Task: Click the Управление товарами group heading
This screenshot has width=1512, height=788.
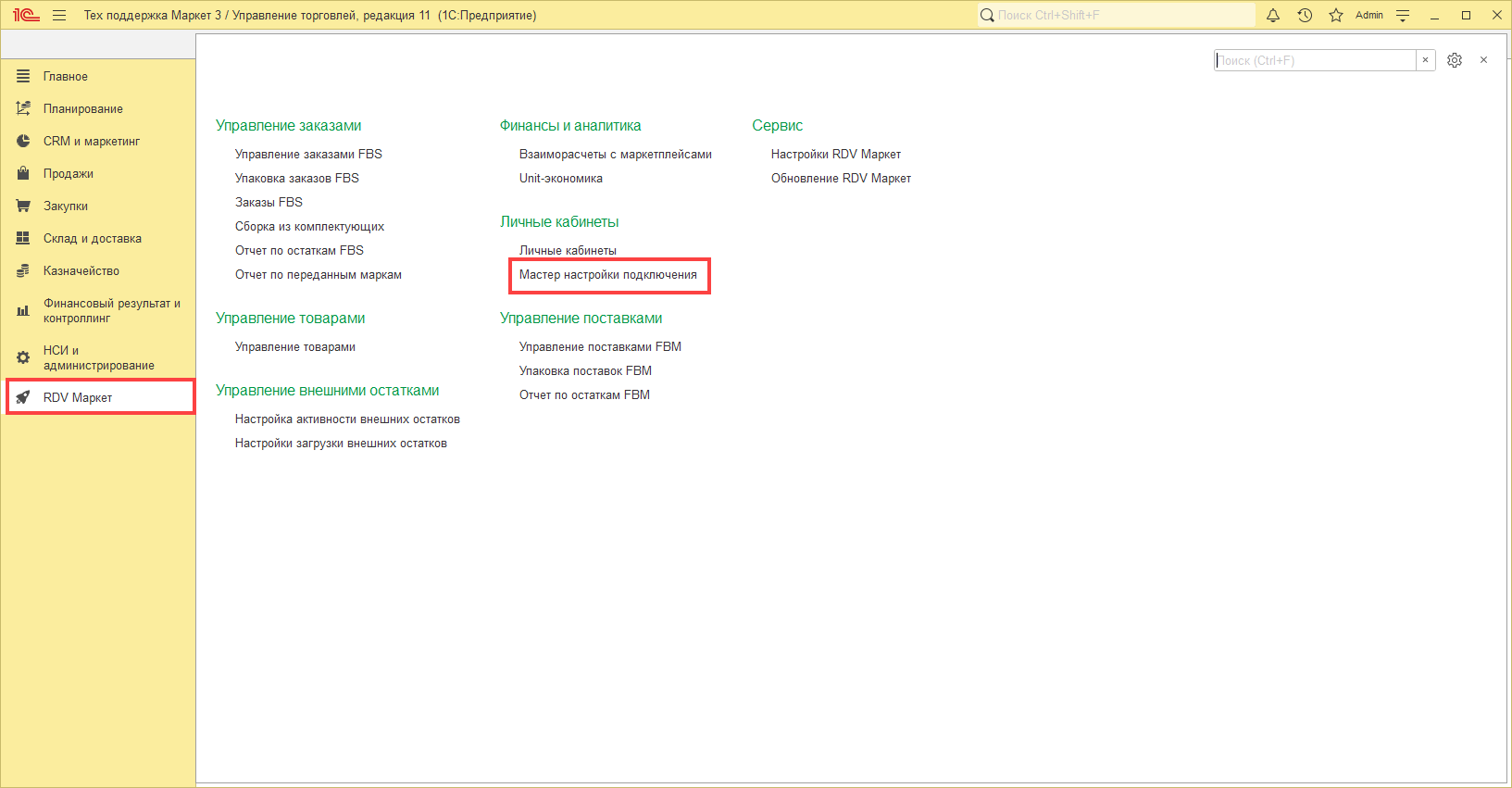Action: click(291, 318)
